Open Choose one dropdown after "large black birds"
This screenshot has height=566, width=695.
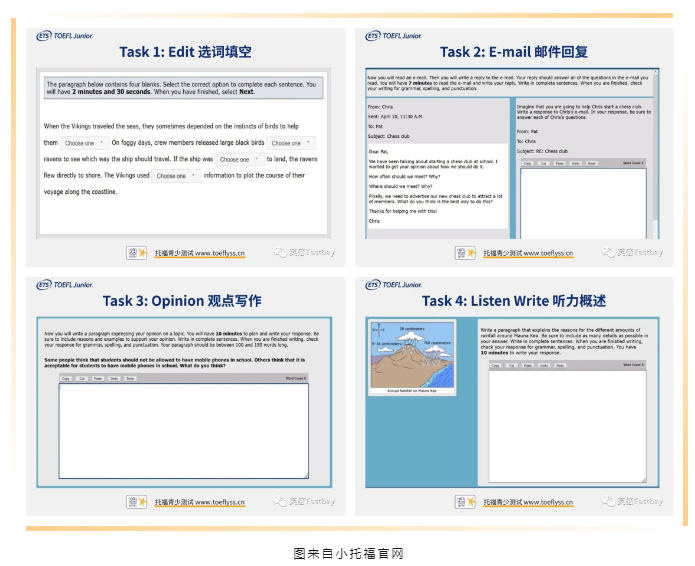coord(291,143)
